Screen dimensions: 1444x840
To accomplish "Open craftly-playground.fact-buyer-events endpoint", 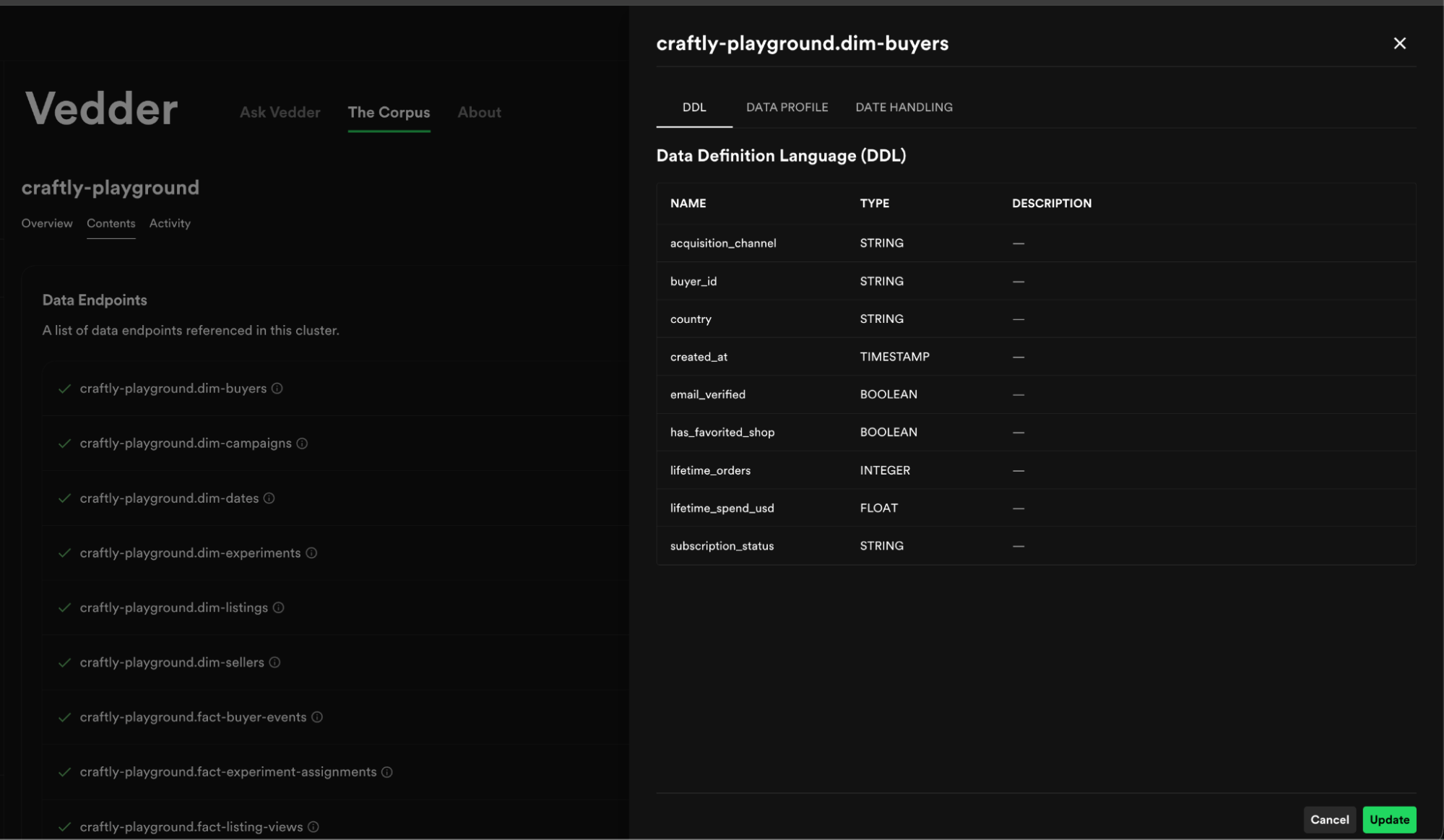I will (193, 717).
